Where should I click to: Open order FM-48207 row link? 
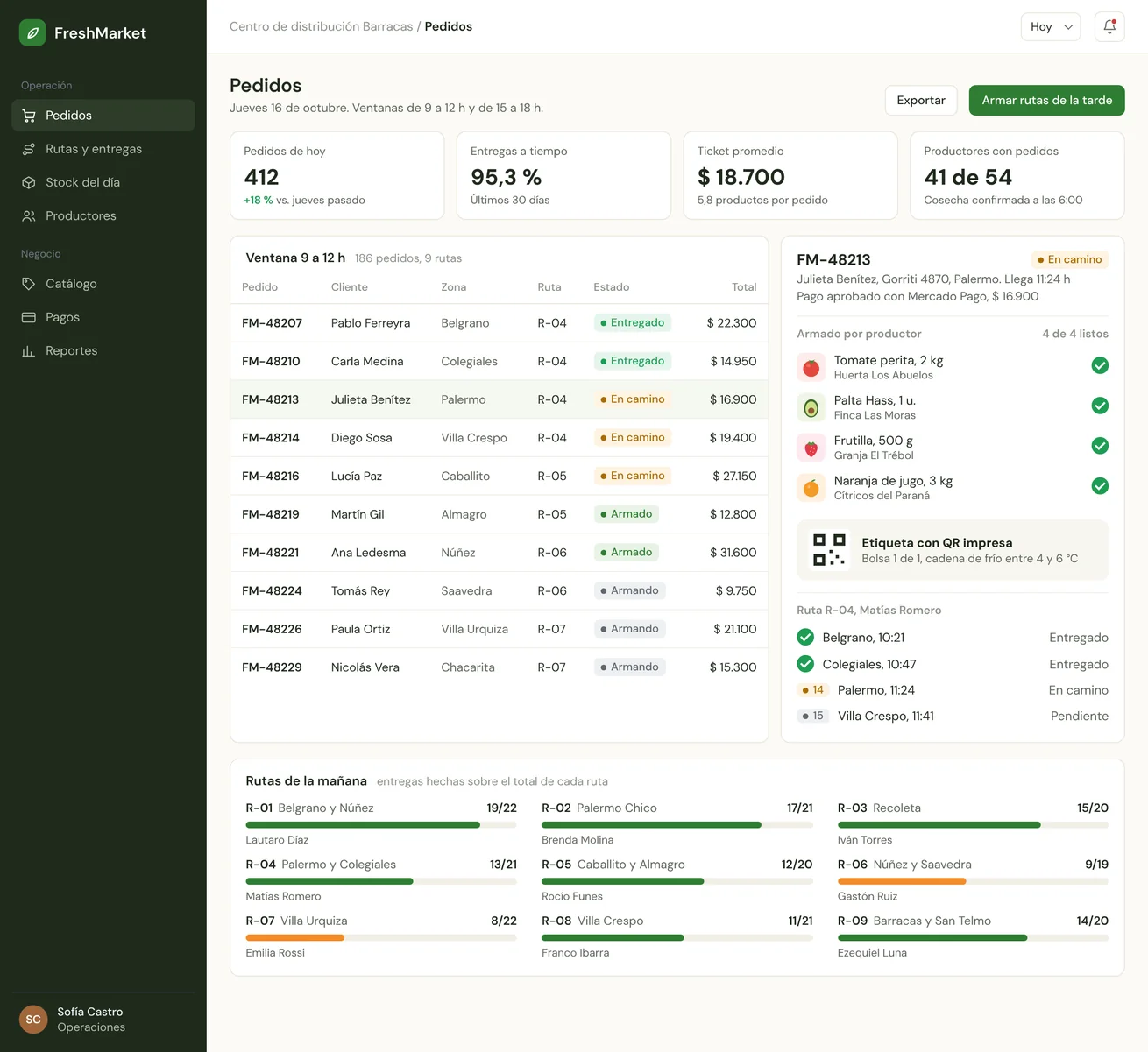click(x=272, y=323)
